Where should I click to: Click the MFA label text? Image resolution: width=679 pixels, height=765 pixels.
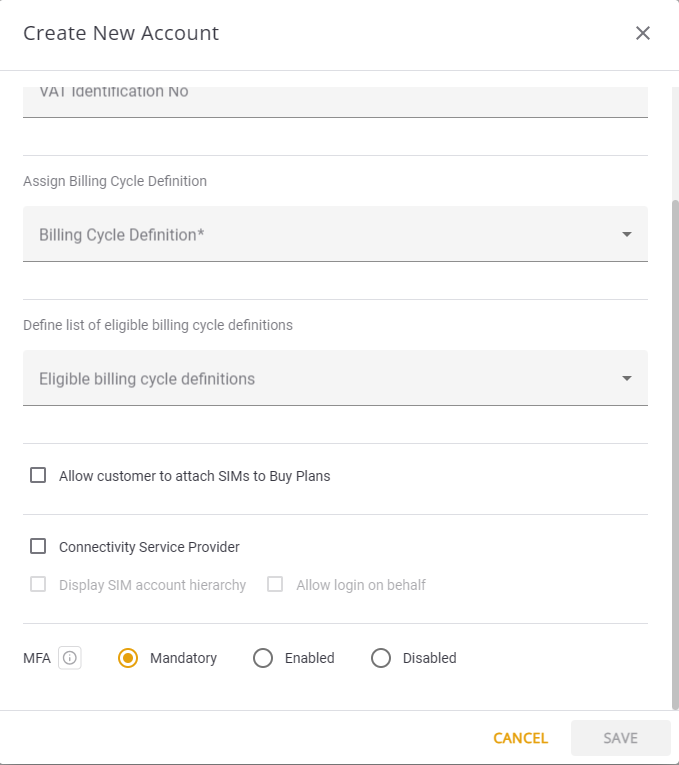[37, 658]
